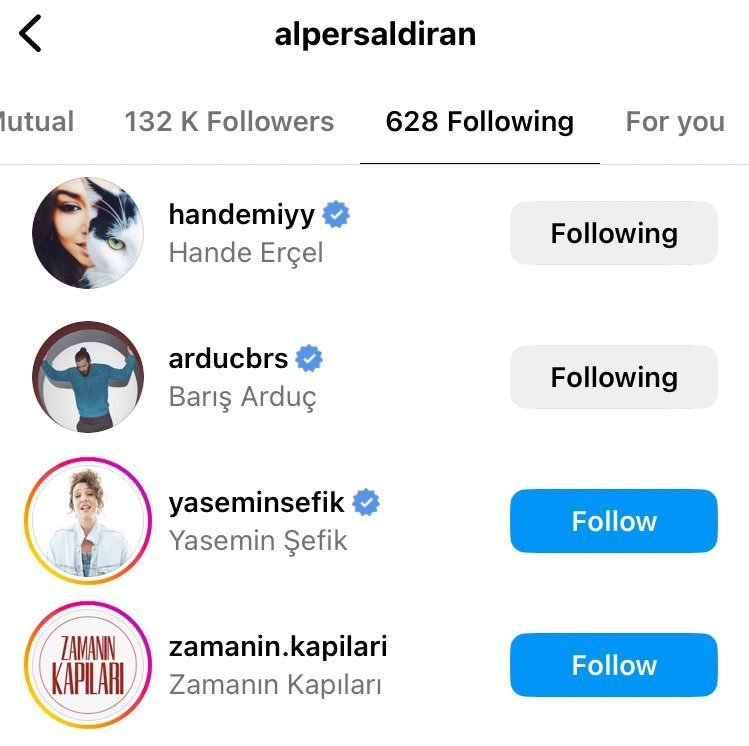Switch to the Mutual tab
Viewport: 749px width, 746px height.
(36, 121)
